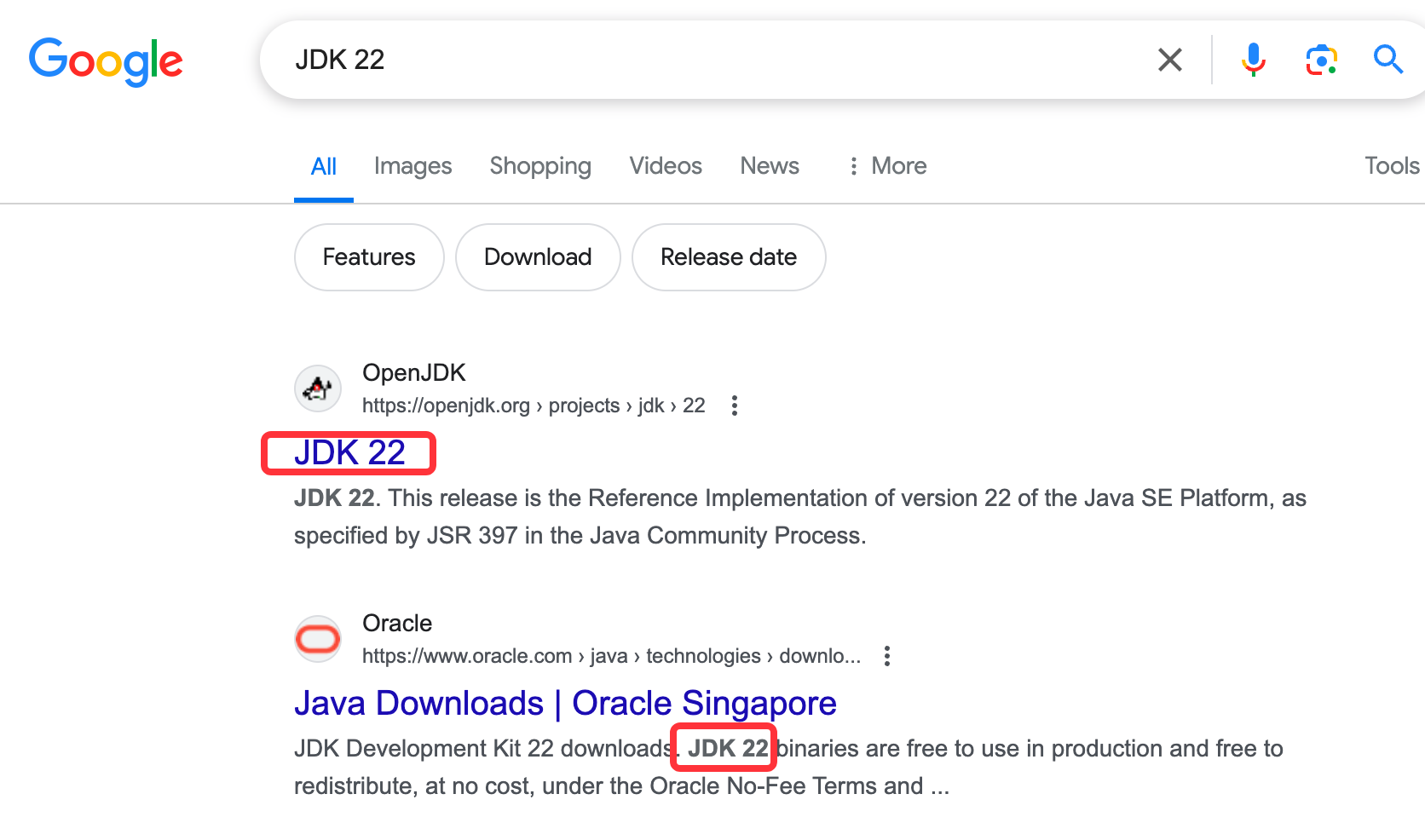
Task: Open the Tools search options
Action: click(1392, 166)
